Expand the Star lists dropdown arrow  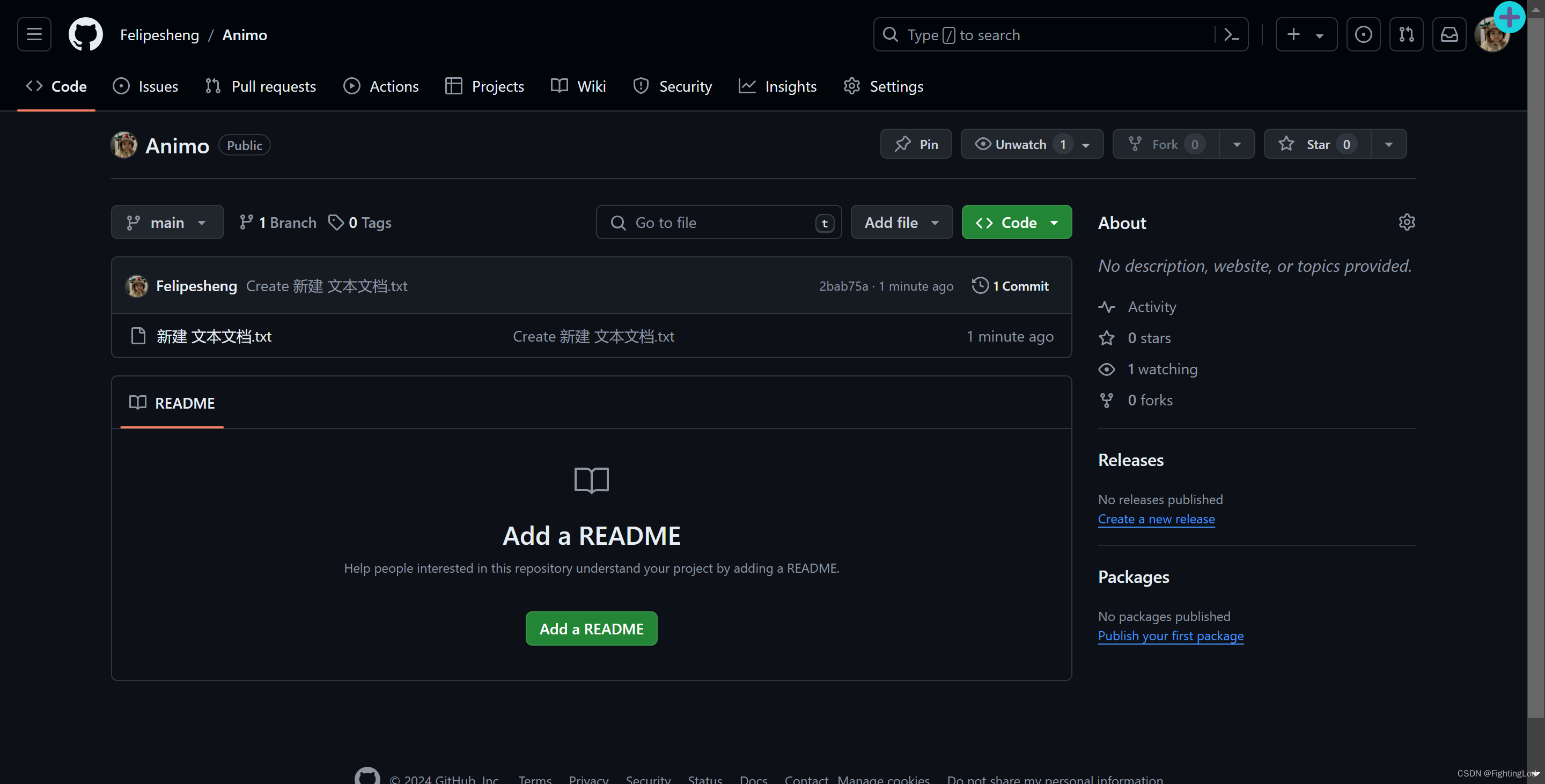[x=1388, y=144]
